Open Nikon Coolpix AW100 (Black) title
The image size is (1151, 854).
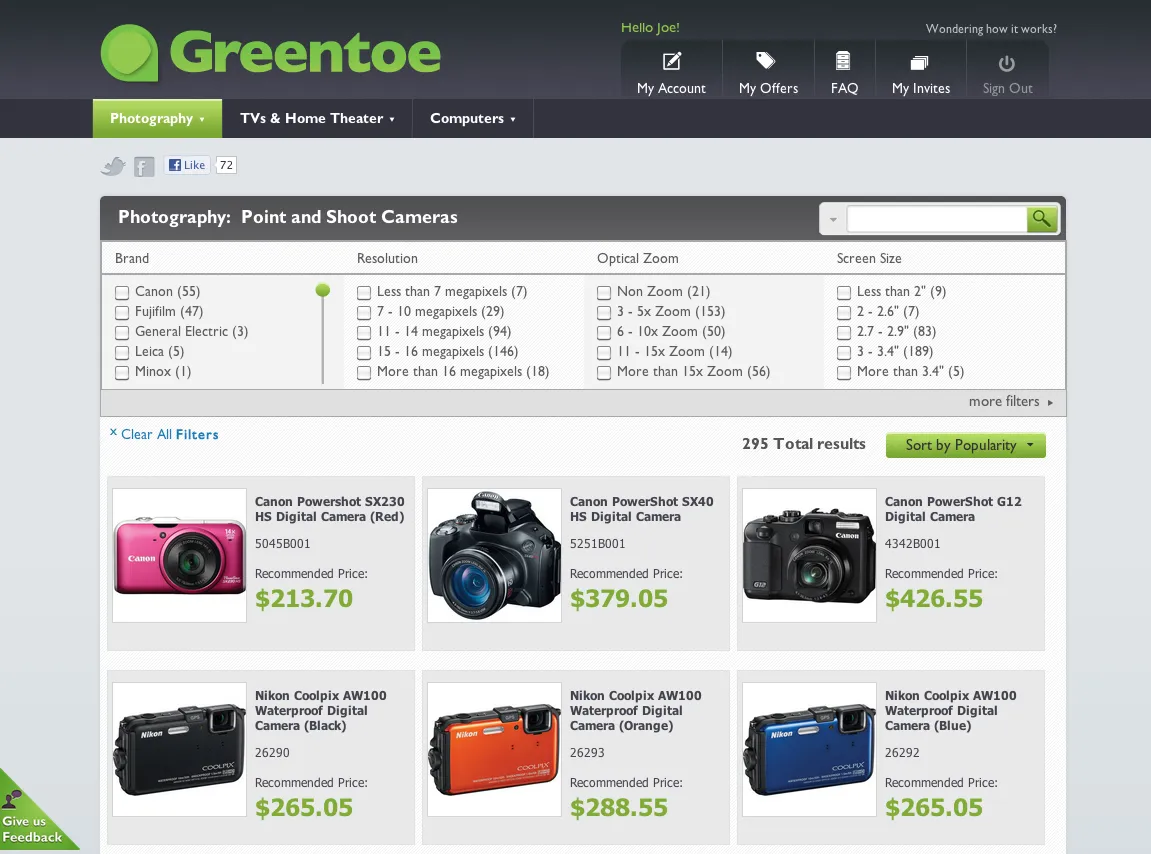[x=320, y=710]
